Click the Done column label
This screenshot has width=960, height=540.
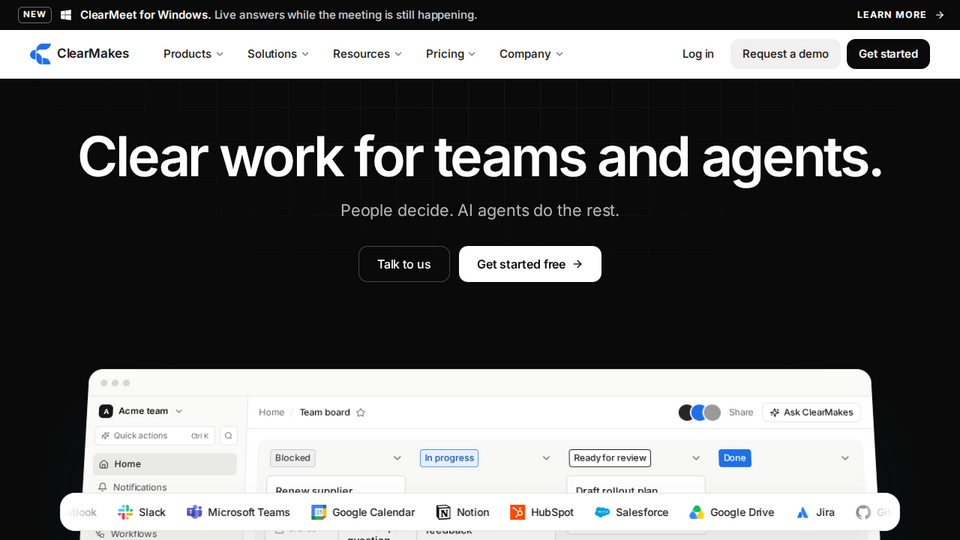coord(735,458)
